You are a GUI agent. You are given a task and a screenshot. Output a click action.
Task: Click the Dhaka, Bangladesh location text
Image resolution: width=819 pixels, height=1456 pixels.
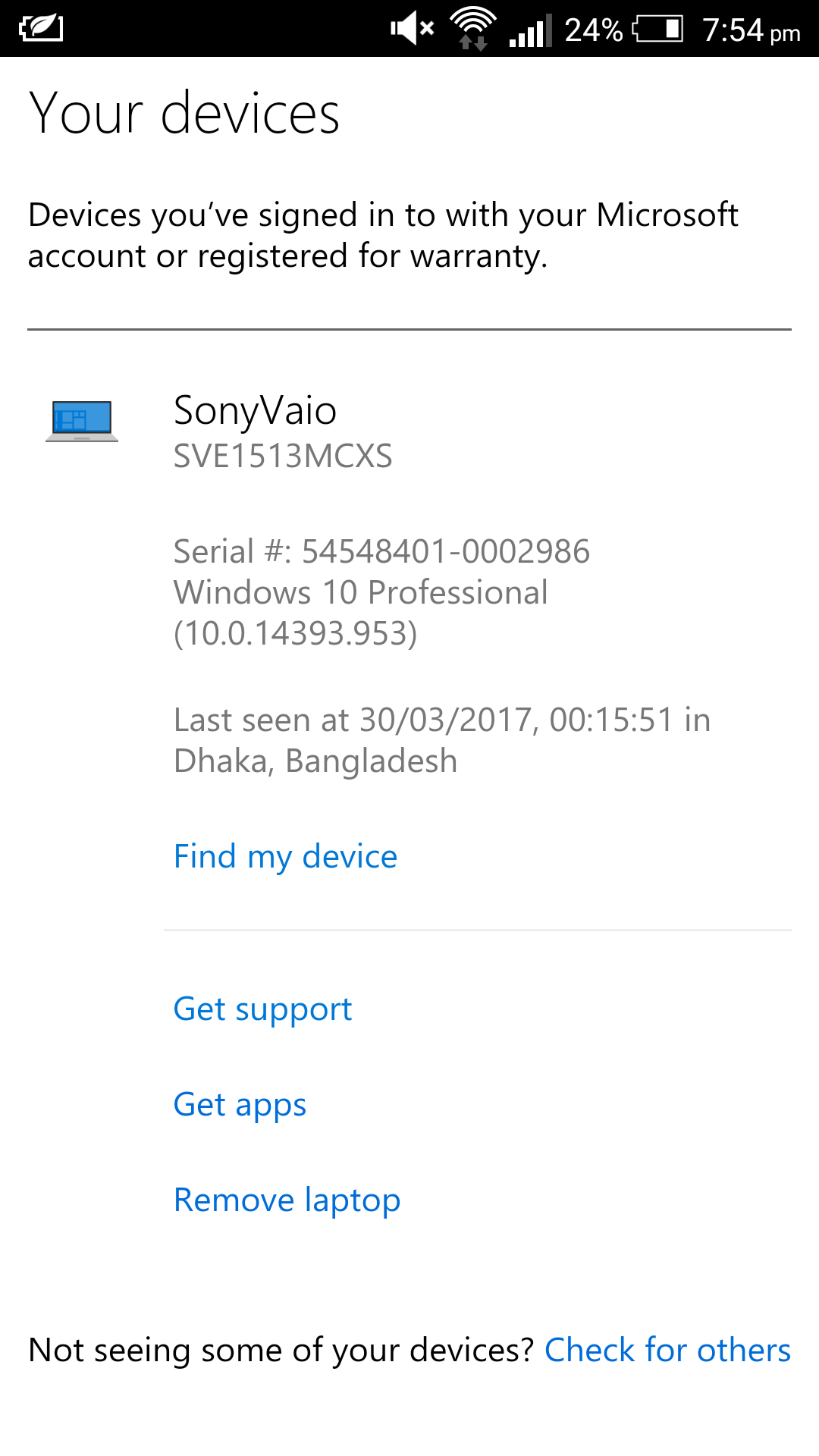tap(315, 760)
